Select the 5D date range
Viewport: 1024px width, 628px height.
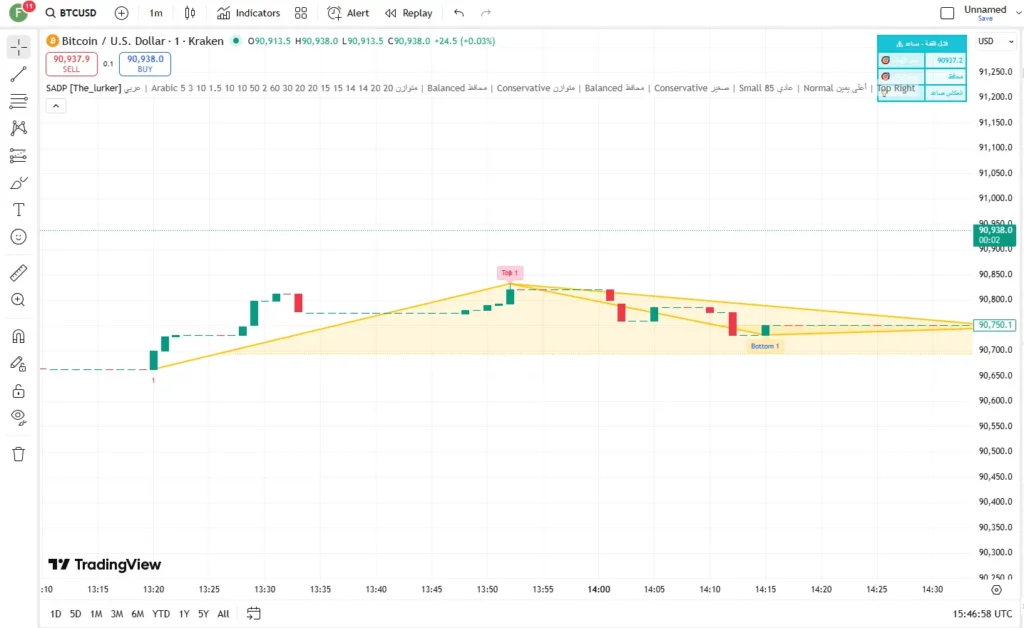tap(76, 614)
